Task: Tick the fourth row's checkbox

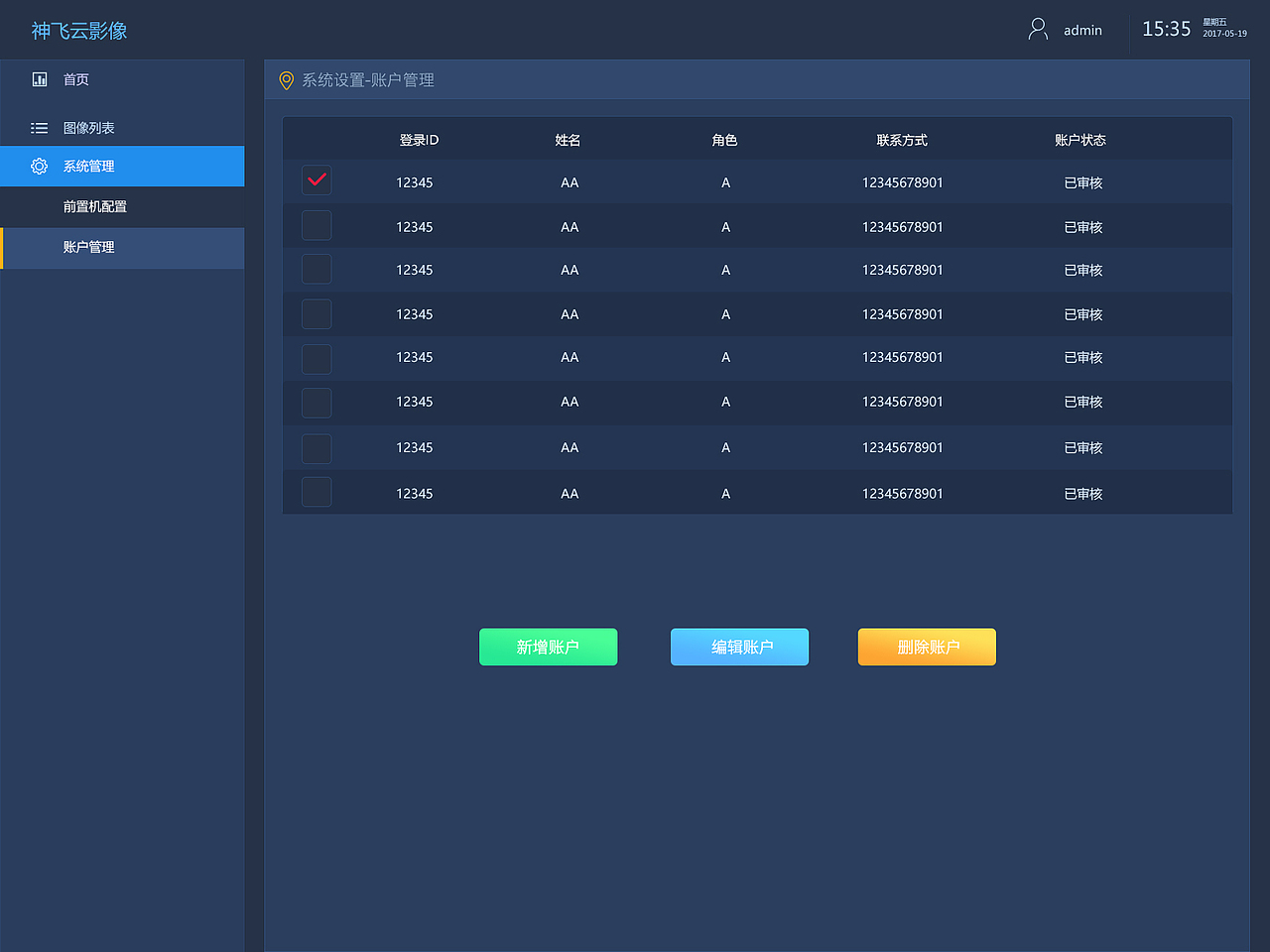Action: [x=317, y=314]
